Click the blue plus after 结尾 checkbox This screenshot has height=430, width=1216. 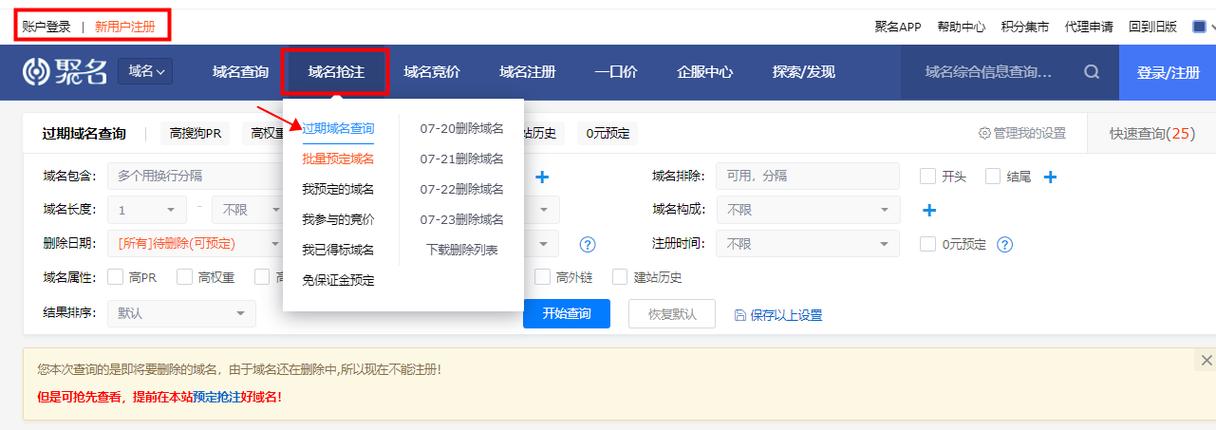click(1050, 177)
